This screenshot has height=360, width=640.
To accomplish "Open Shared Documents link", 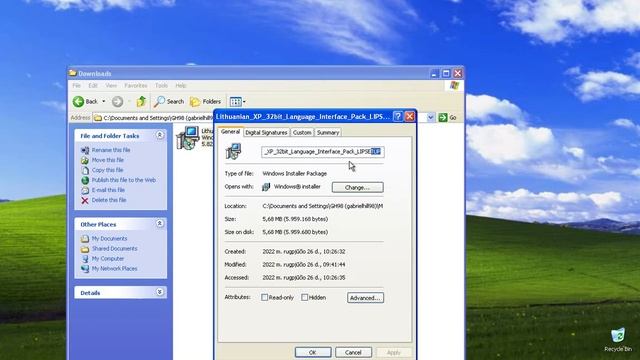I will tap(114, 249).
